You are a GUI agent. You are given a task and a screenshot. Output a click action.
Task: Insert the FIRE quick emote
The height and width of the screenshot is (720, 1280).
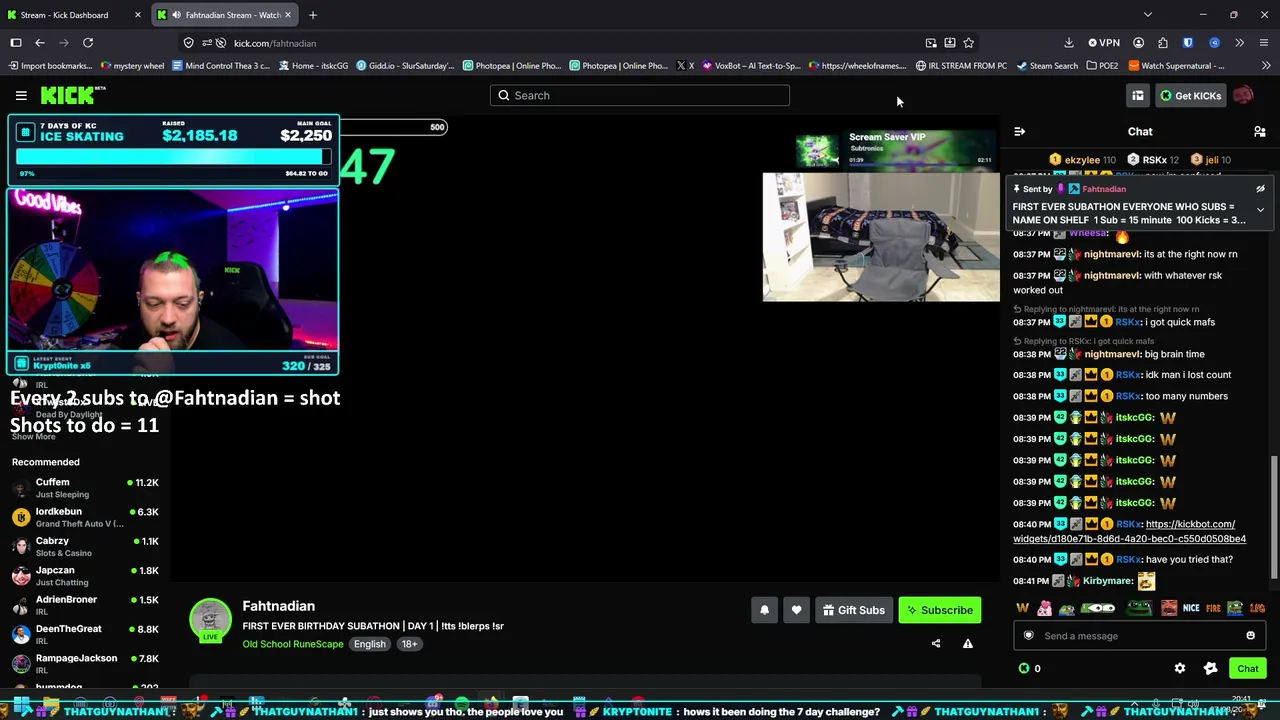pos(1213,608)
